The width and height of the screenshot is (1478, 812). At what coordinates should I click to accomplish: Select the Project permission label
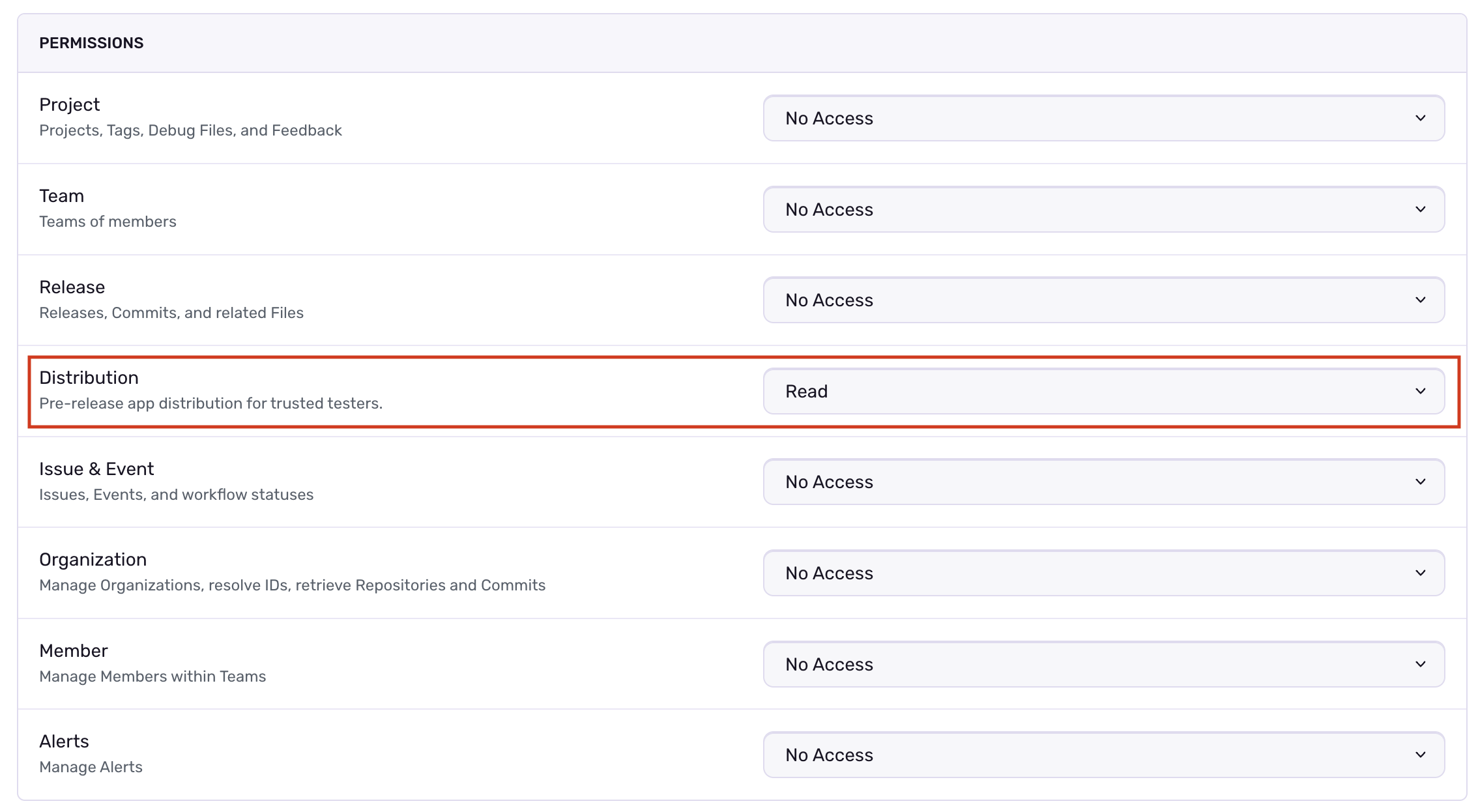point(69,104)
